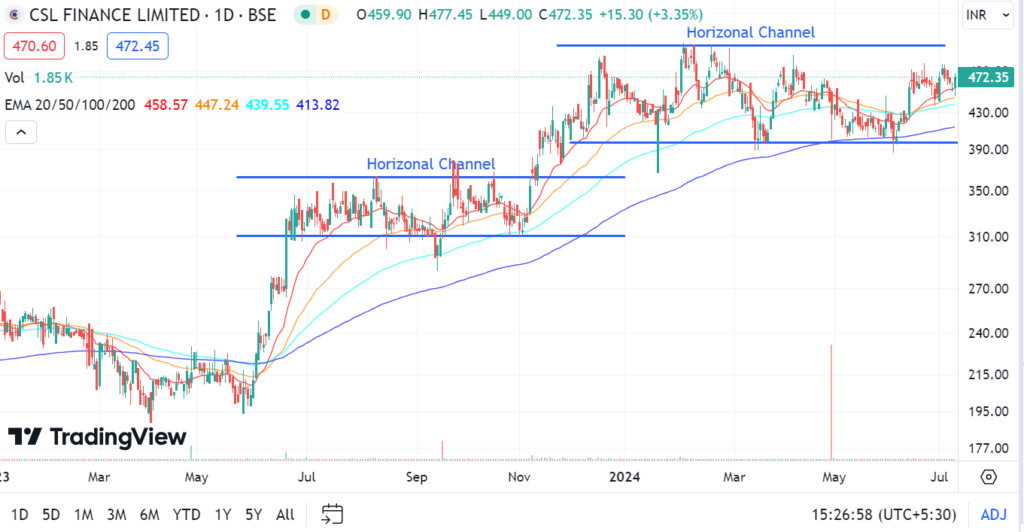Click the current price label 472.35 on axis

(987, 78)
